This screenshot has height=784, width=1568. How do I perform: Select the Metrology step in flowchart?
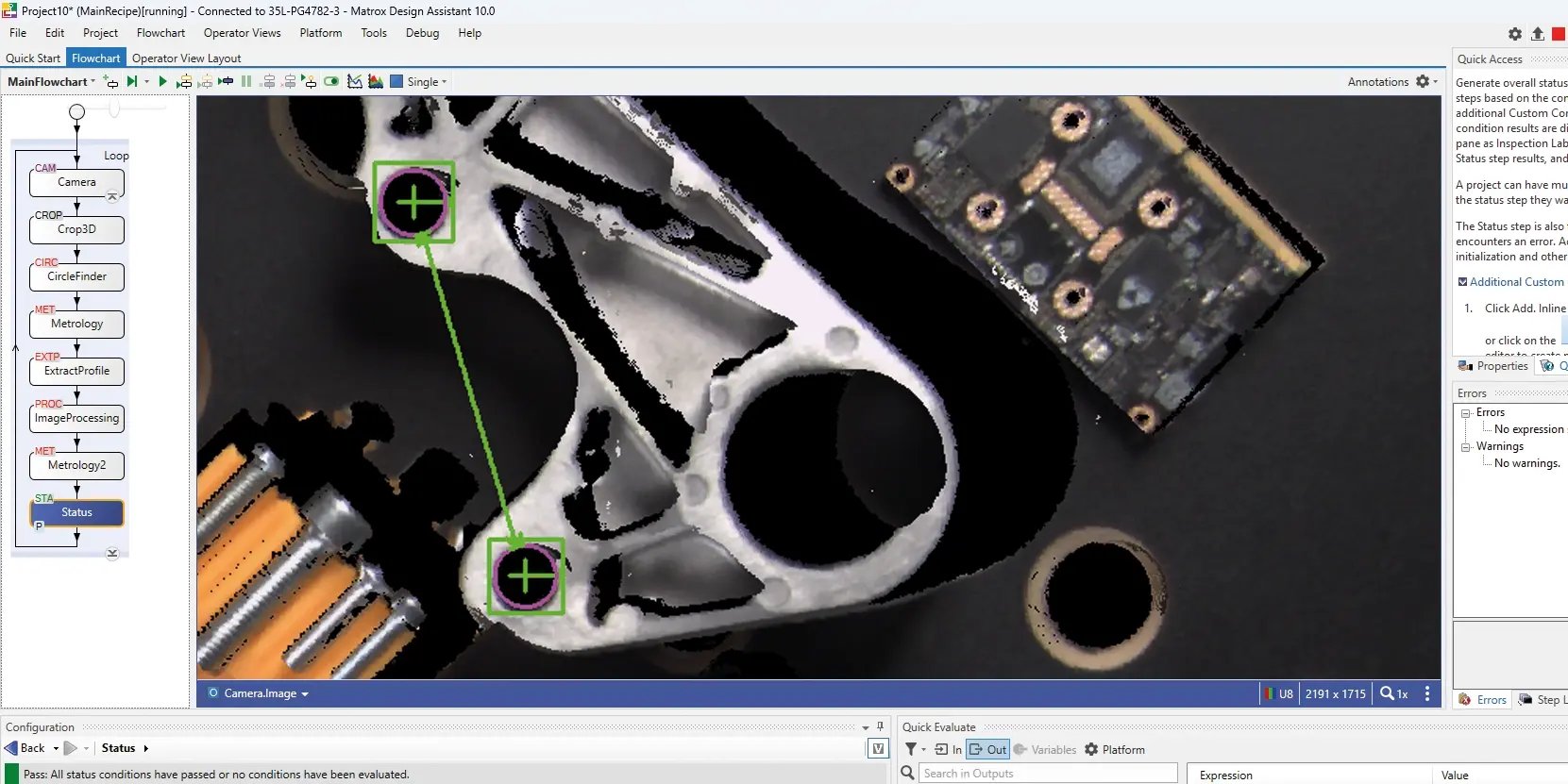pos(76,324)
